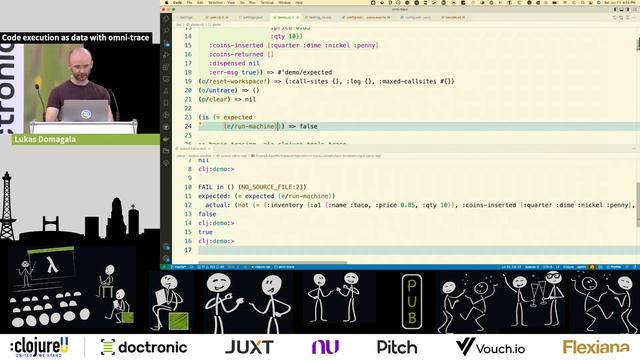Image resolution: width=640 pixels, height=360 pixels.
Task: Click the Prettier status bar item
Action: point(614,267)
